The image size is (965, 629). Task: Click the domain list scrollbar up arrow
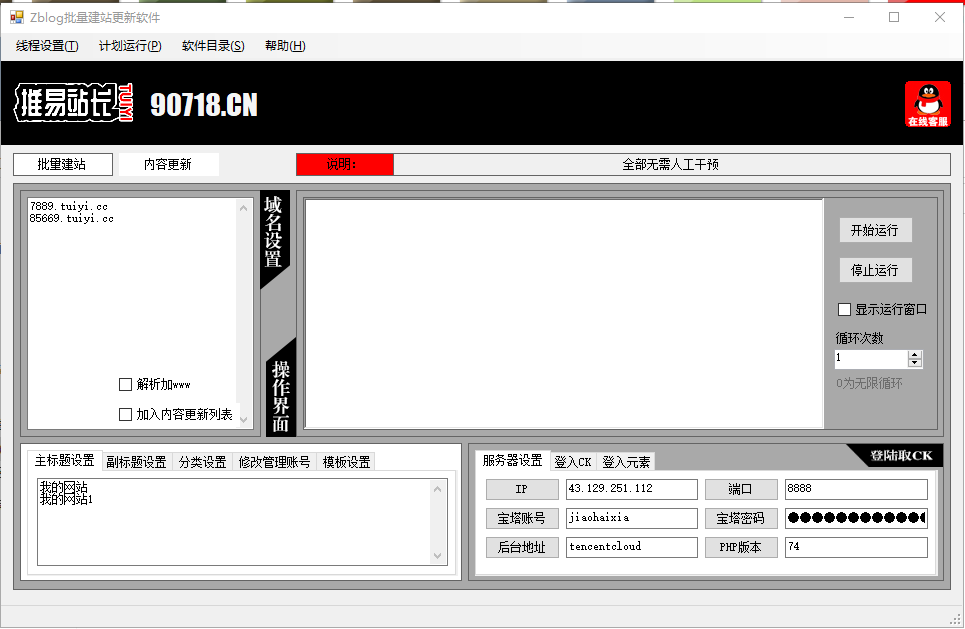(x=244, y=209)
